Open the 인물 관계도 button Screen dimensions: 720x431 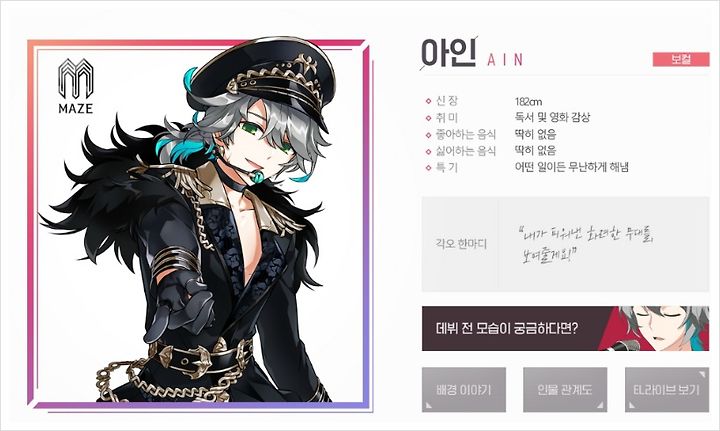click(x=565, y=390)
